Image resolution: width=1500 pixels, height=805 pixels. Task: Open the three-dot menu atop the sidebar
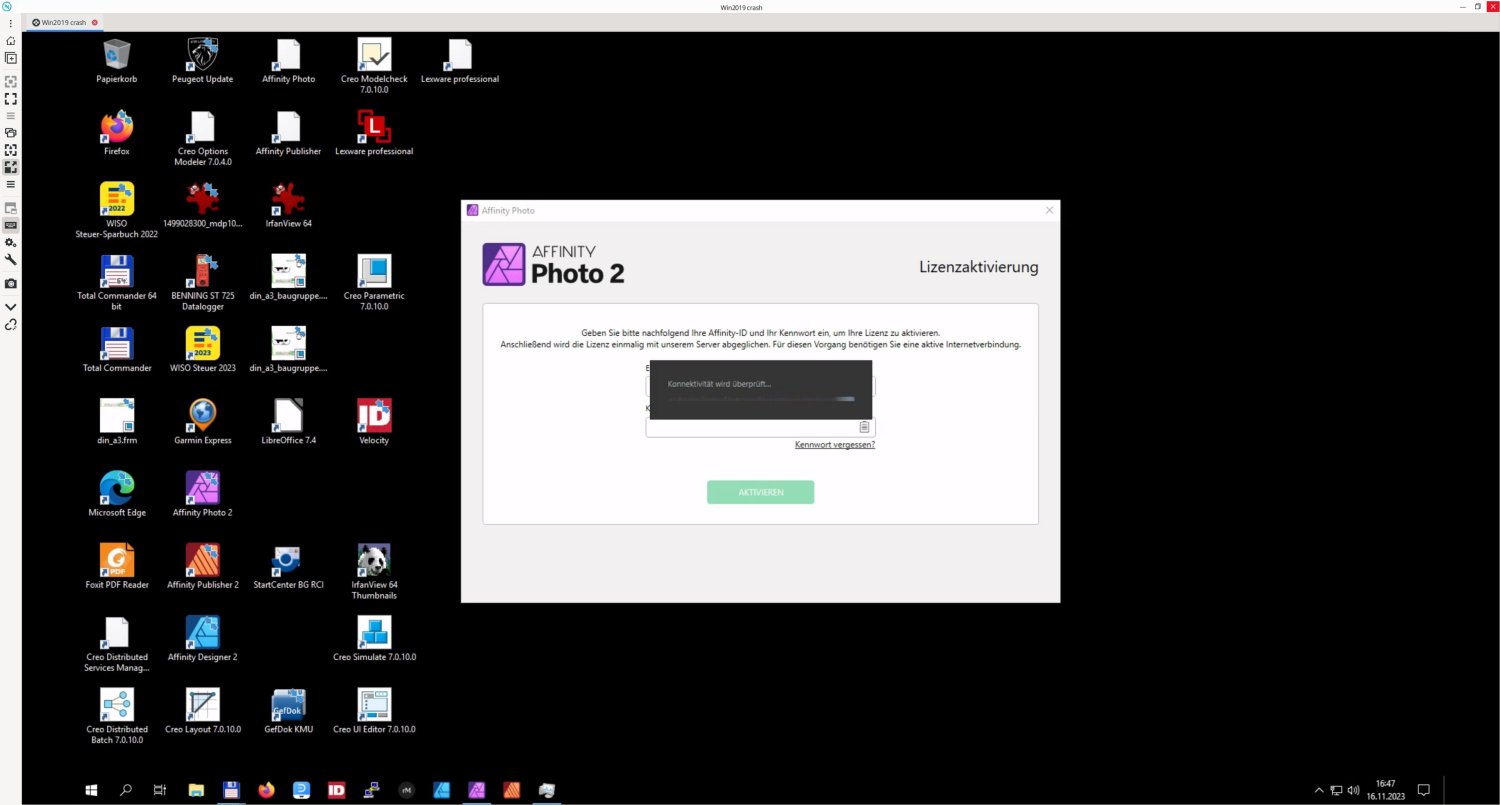10,22
